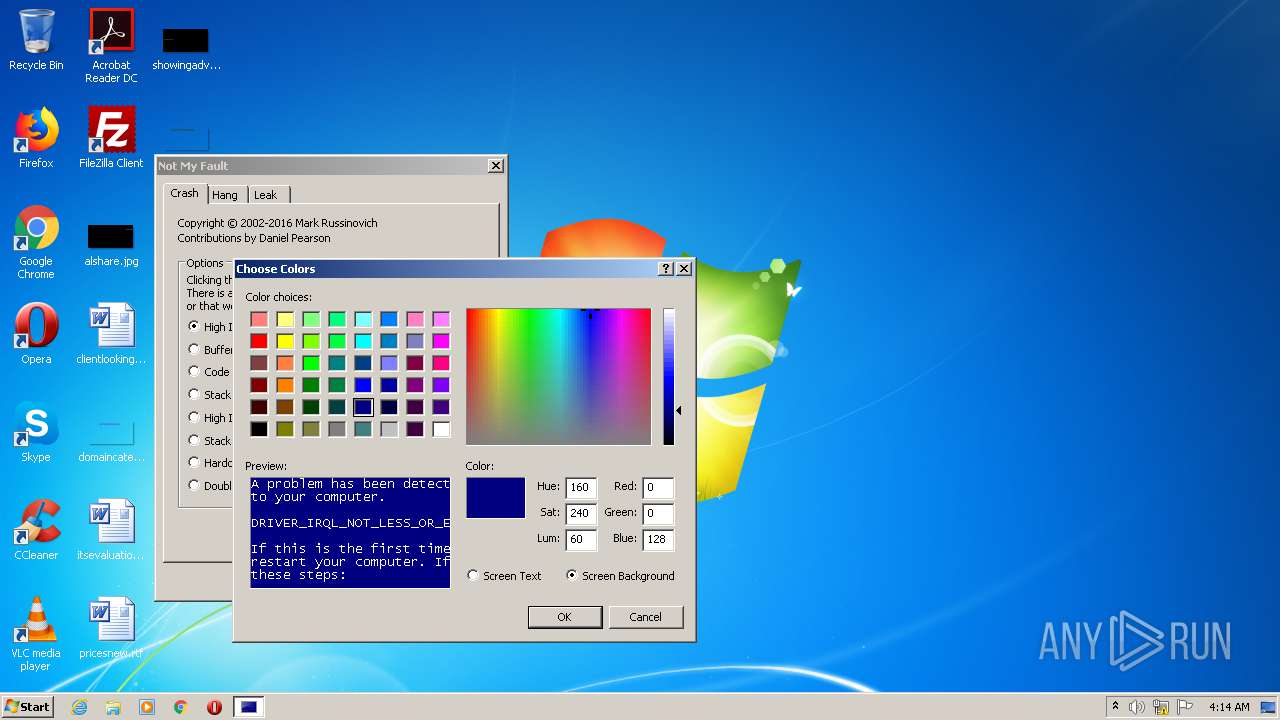Click the Lum value field
This screenshot has height=720, width=1280.
point(581,539)
